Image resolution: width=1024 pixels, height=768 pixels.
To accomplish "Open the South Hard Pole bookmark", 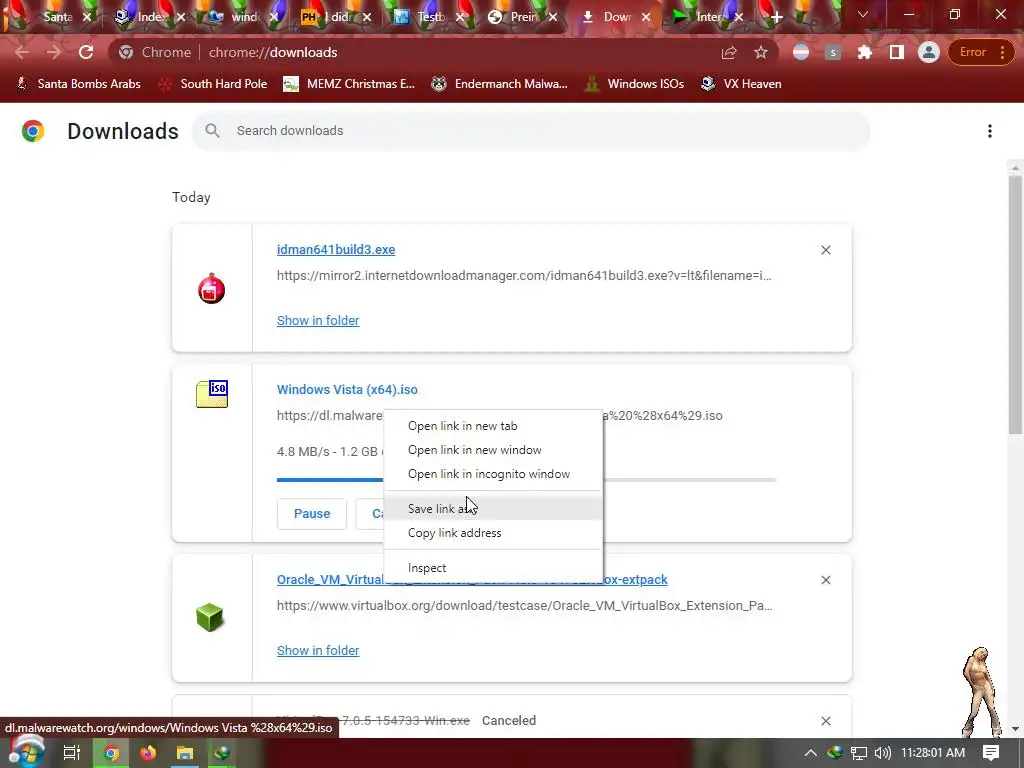I will coord(213,84).
